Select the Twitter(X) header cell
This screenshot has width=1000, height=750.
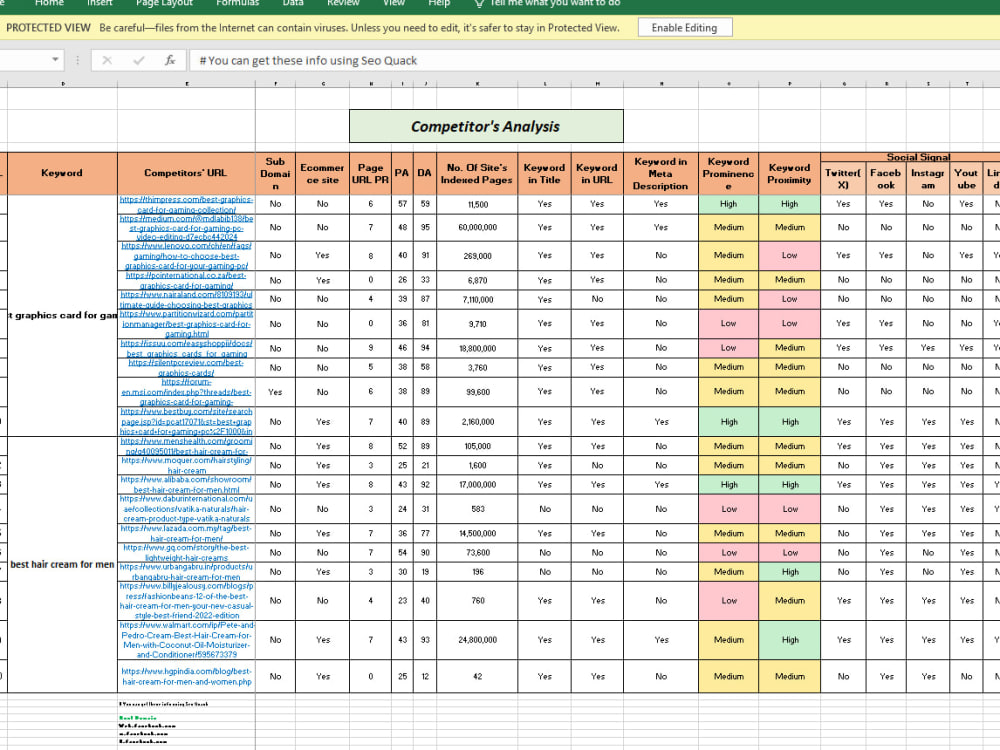tap(843, 178)
